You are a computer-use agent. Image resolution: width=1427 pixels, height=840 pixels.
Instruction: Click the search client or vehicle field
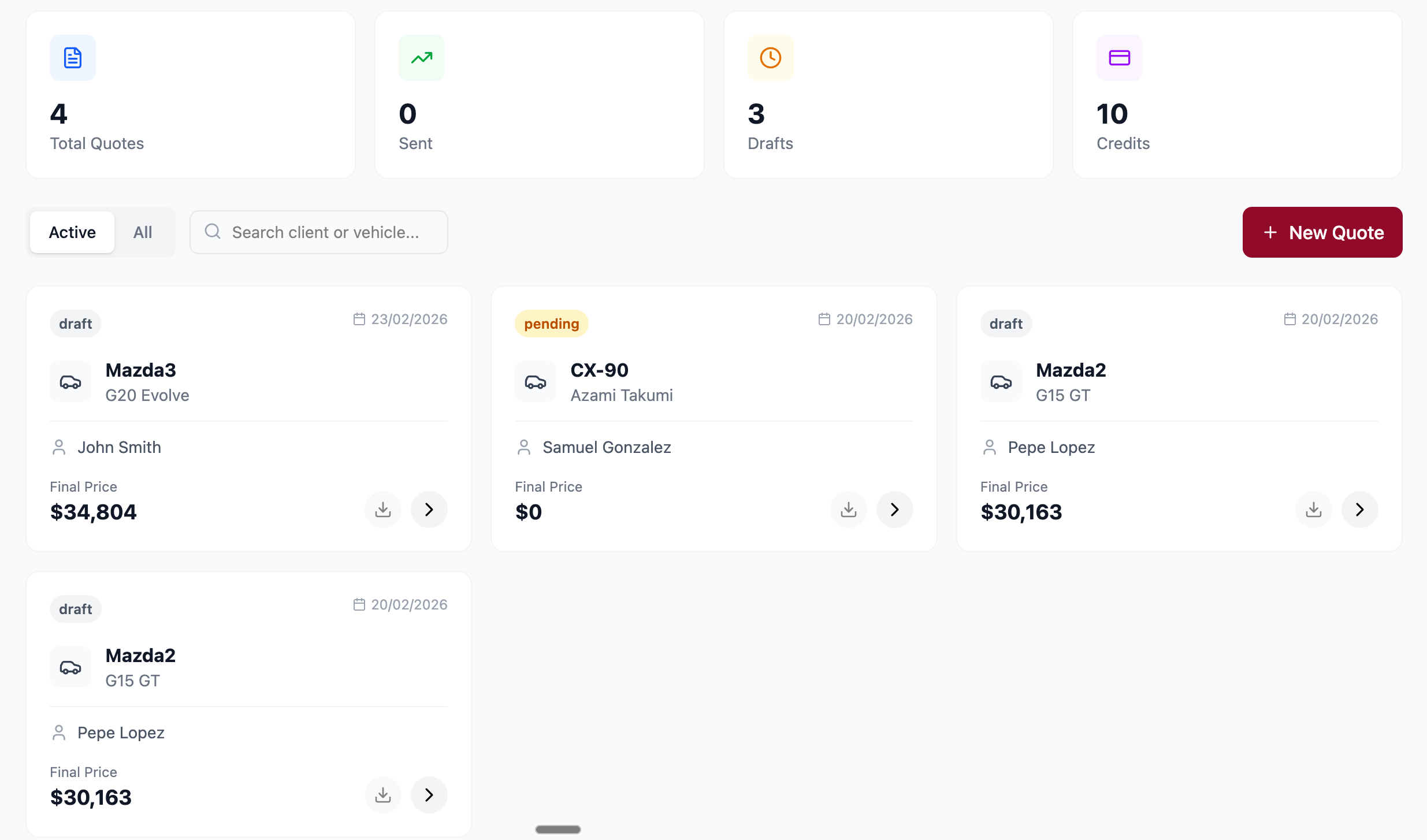click(318, 232)
